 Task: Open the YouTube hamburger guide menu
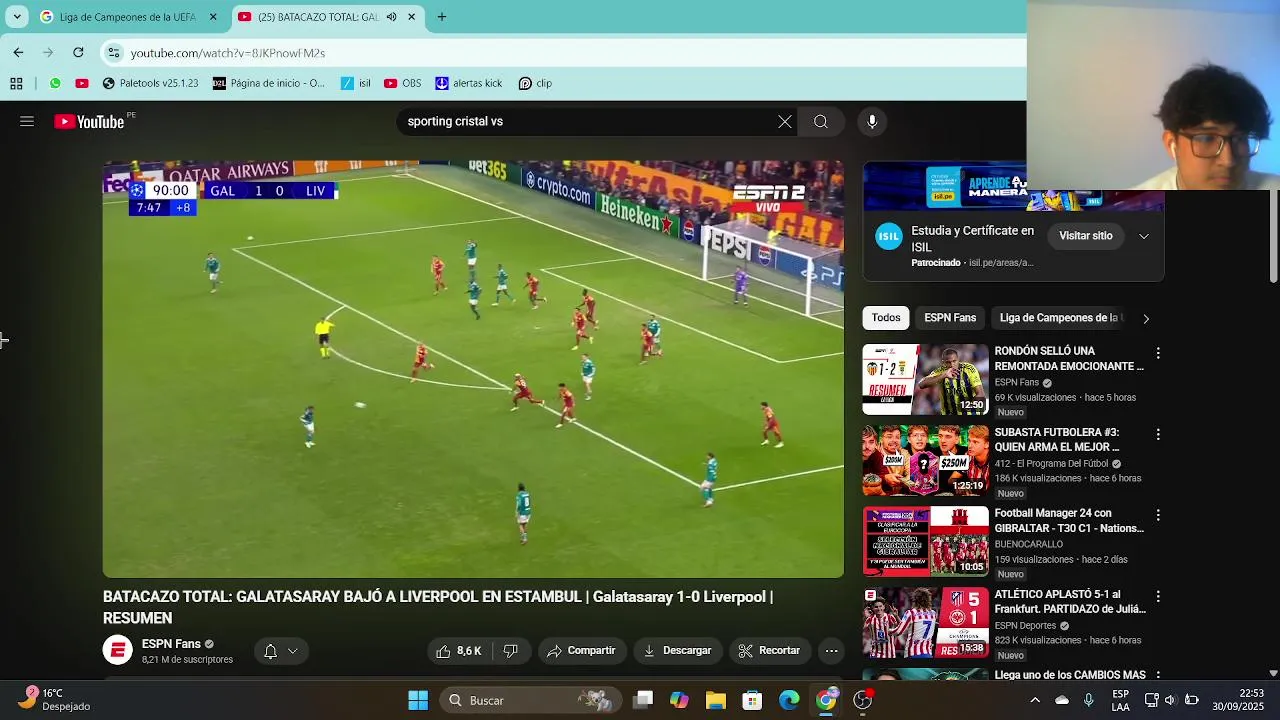tap(27, 121)
